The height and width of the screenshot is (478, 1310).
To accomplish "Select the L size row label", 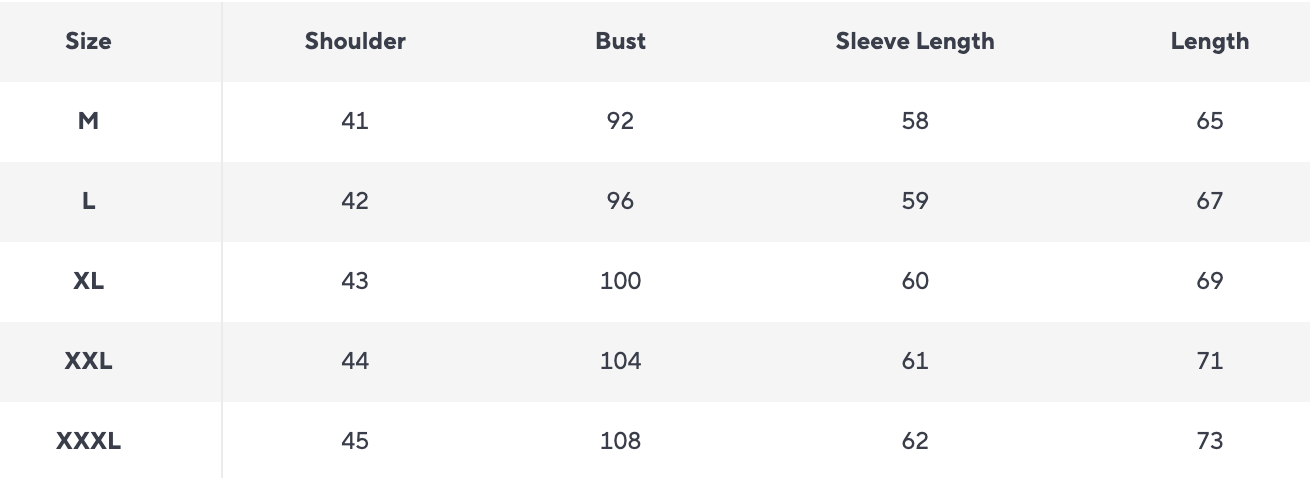I will 88,201.
